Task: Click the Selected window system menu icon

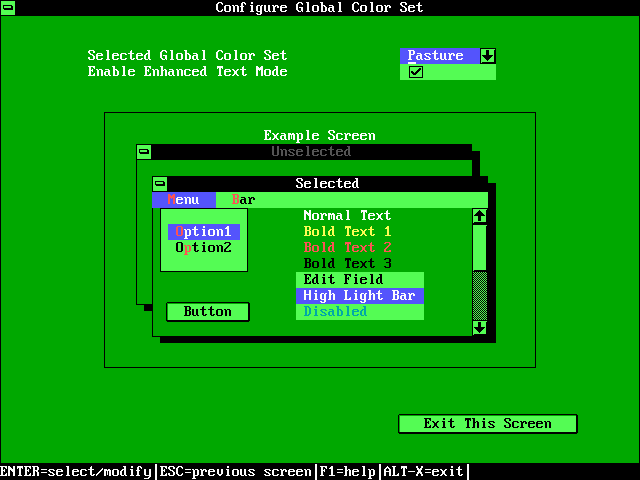Action: (x=160, y=184)
